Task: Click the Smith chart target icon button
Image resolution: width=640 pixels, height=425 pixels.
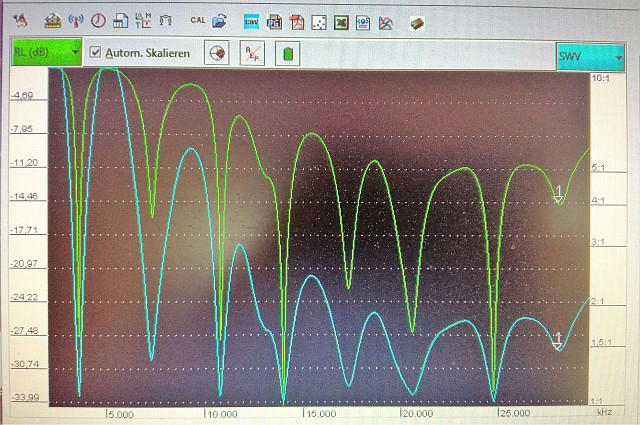Action: tap(217, 53)
